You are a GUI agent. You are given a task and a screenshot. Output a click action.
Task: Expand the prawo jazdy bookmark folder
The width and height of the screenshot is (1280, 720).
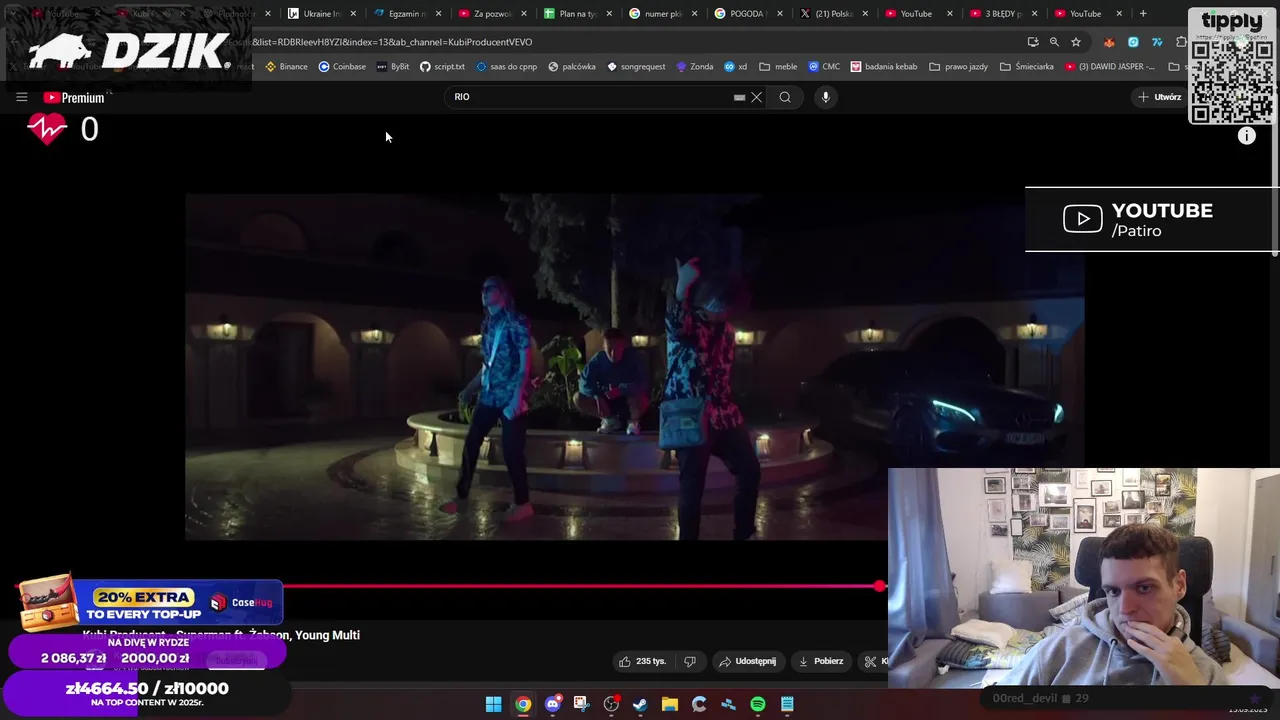click(x=958, y=67)
